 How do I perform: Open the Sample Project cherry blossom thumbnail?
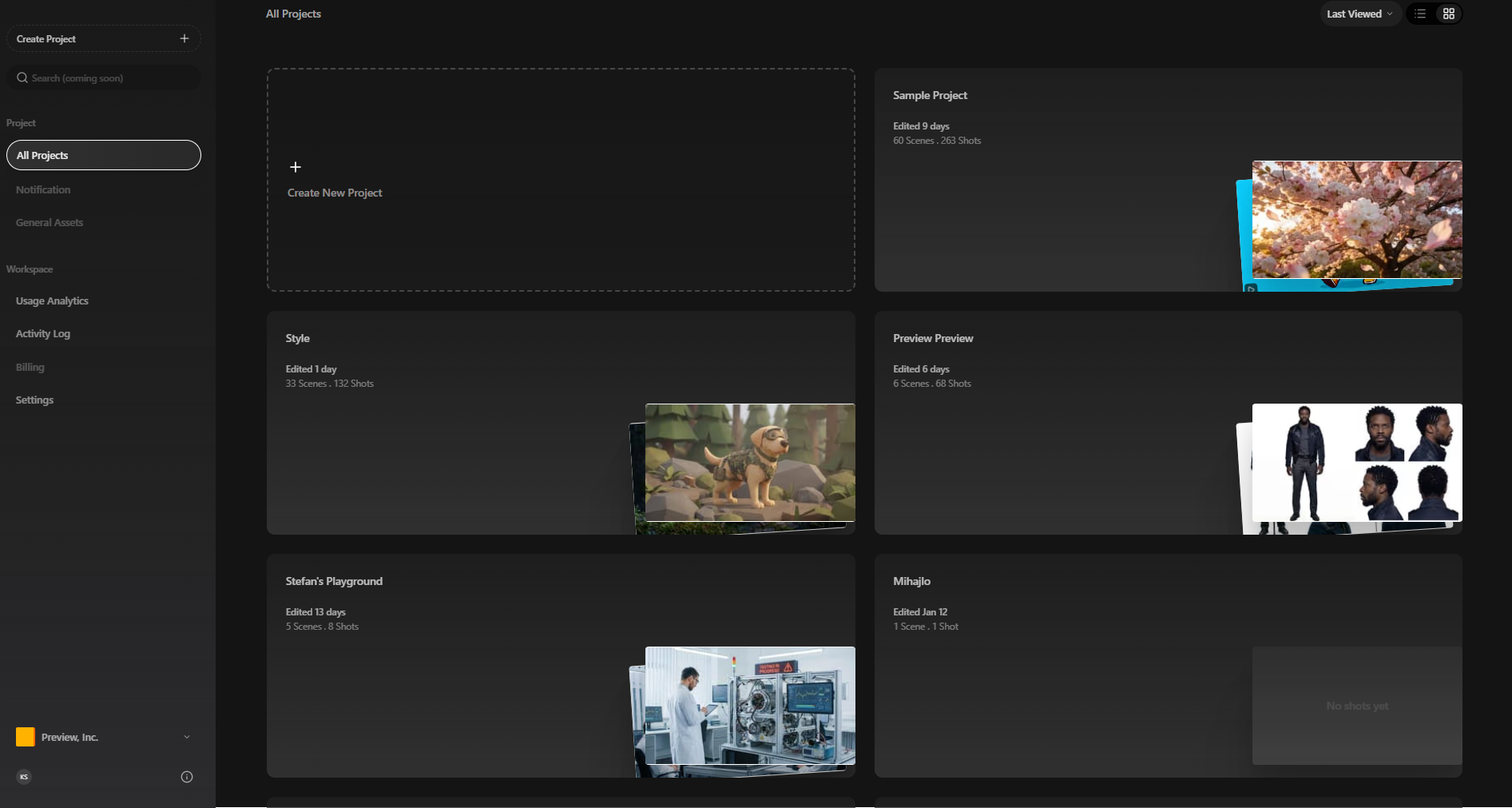click(x=1356, y=220)
